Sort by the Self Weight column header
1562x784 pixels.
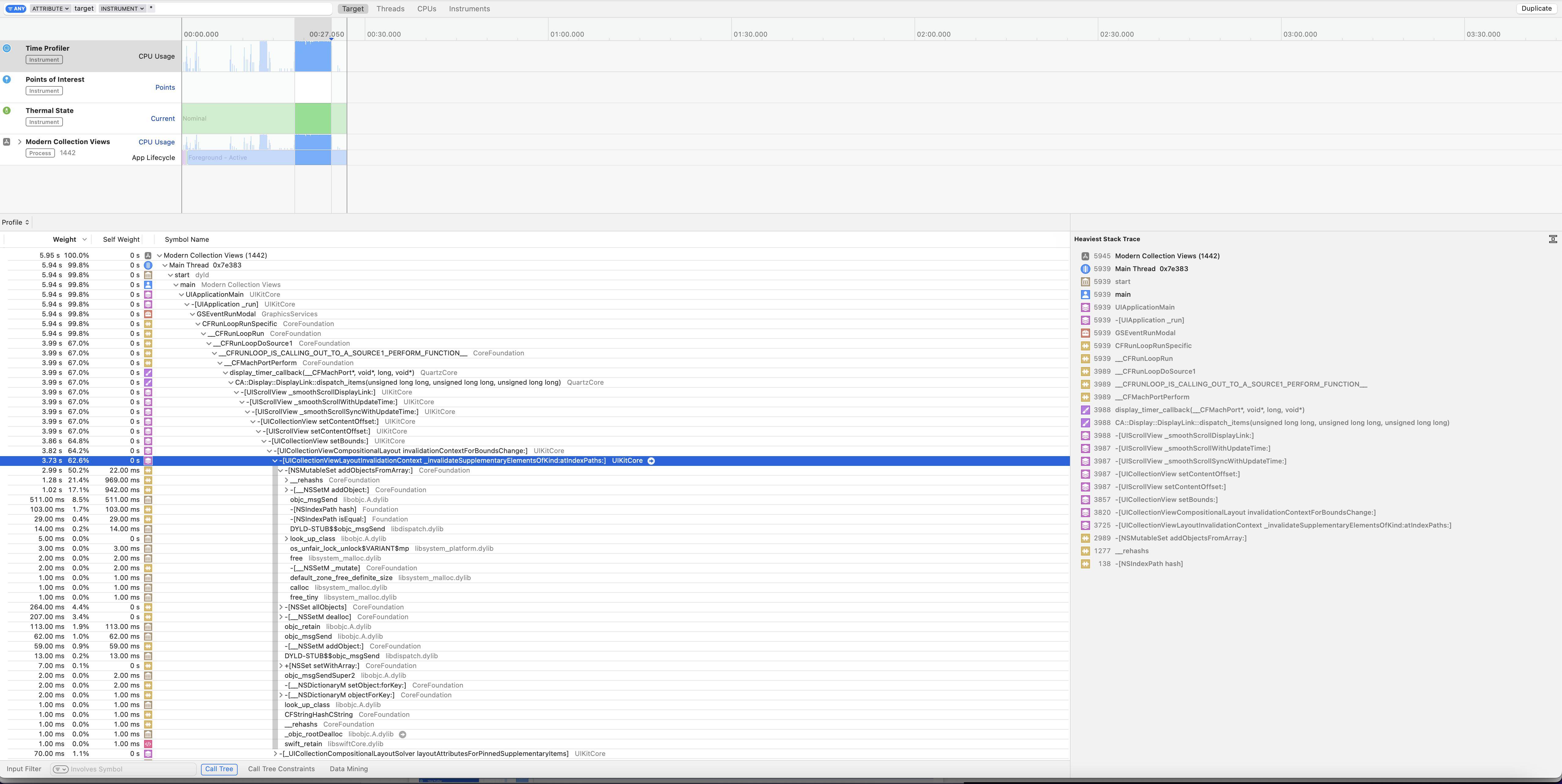(x=121, y=240)
